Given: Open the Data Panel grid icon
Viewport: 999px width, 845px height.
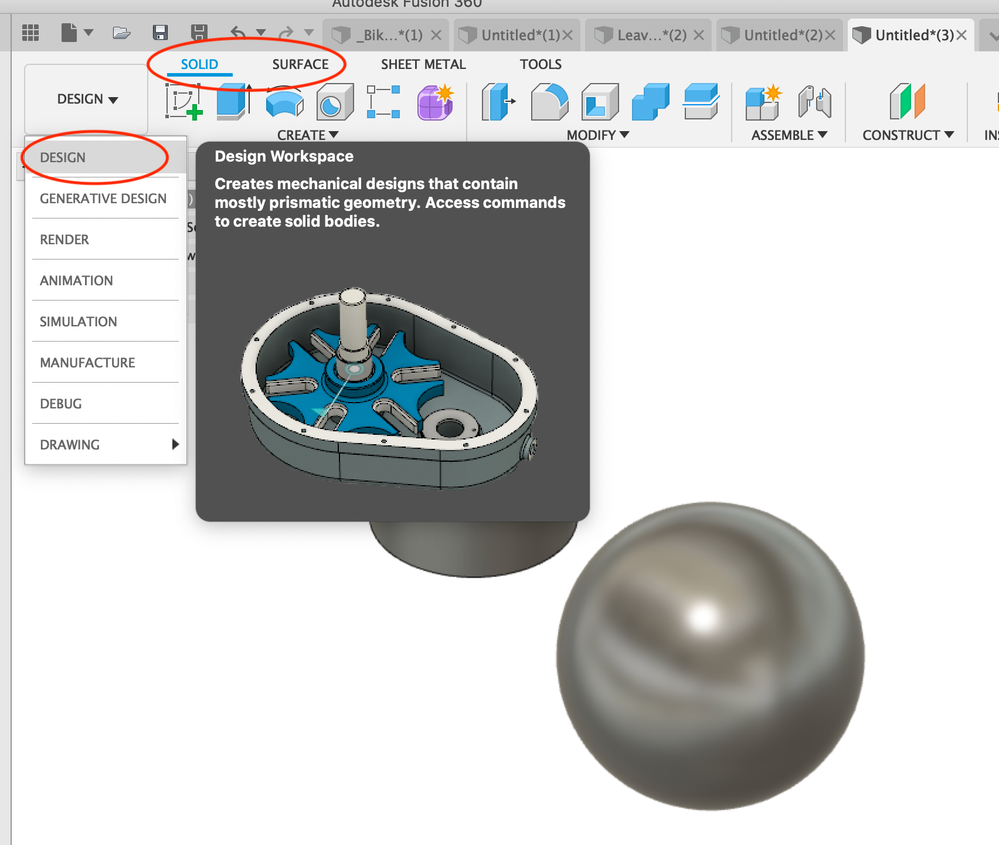Looking at the screenshot, I should point(31,32).
